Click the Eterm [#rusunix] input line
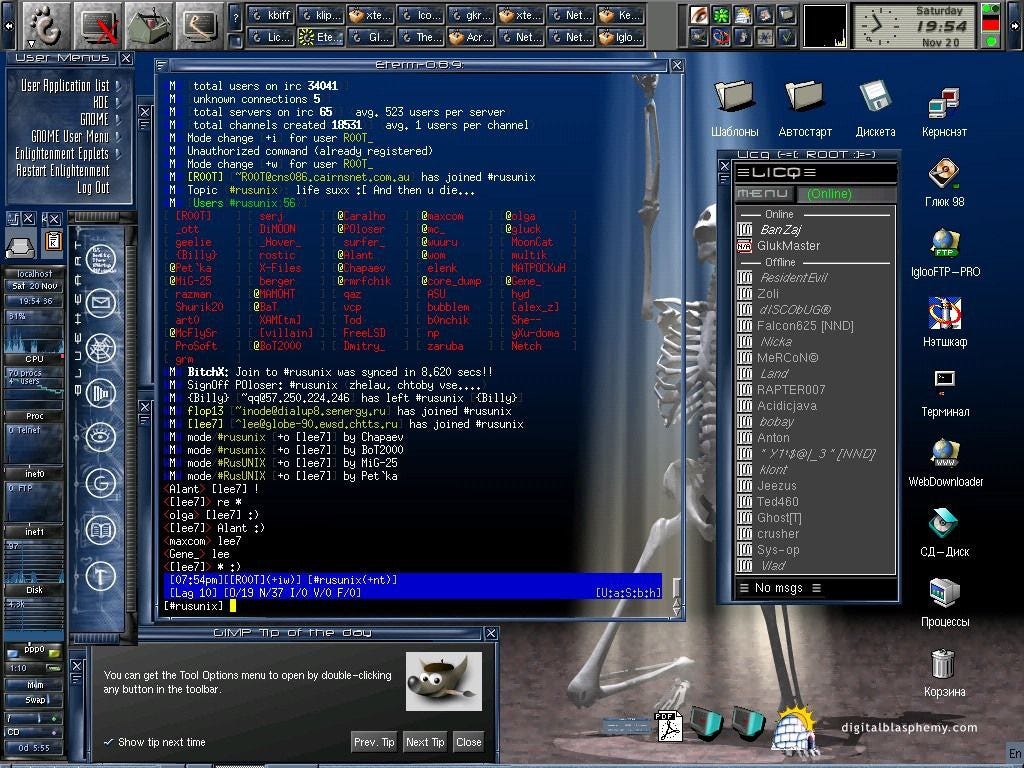The image size is (1024, 768). coord(414,606)
